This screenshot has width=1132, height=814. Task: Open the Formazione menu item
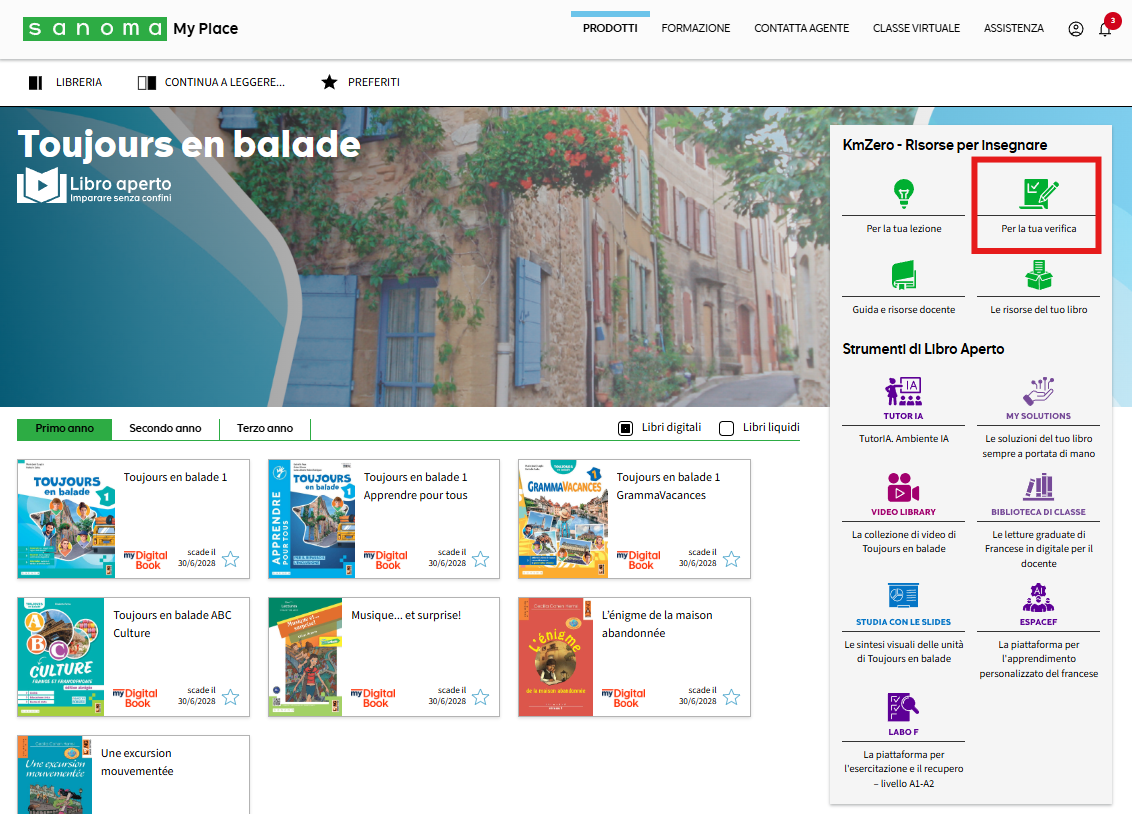tap(696, 28)
